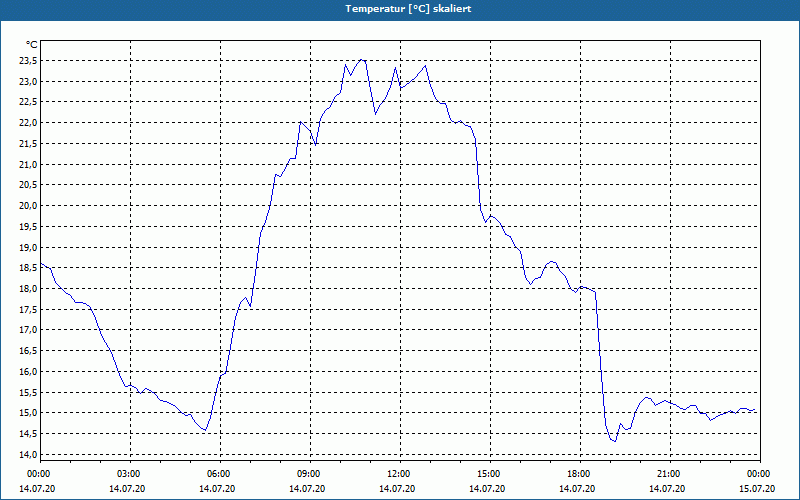Click the 15.07.20 date label
This screenshot has height=500, width=800.
[x=757, y=489]
